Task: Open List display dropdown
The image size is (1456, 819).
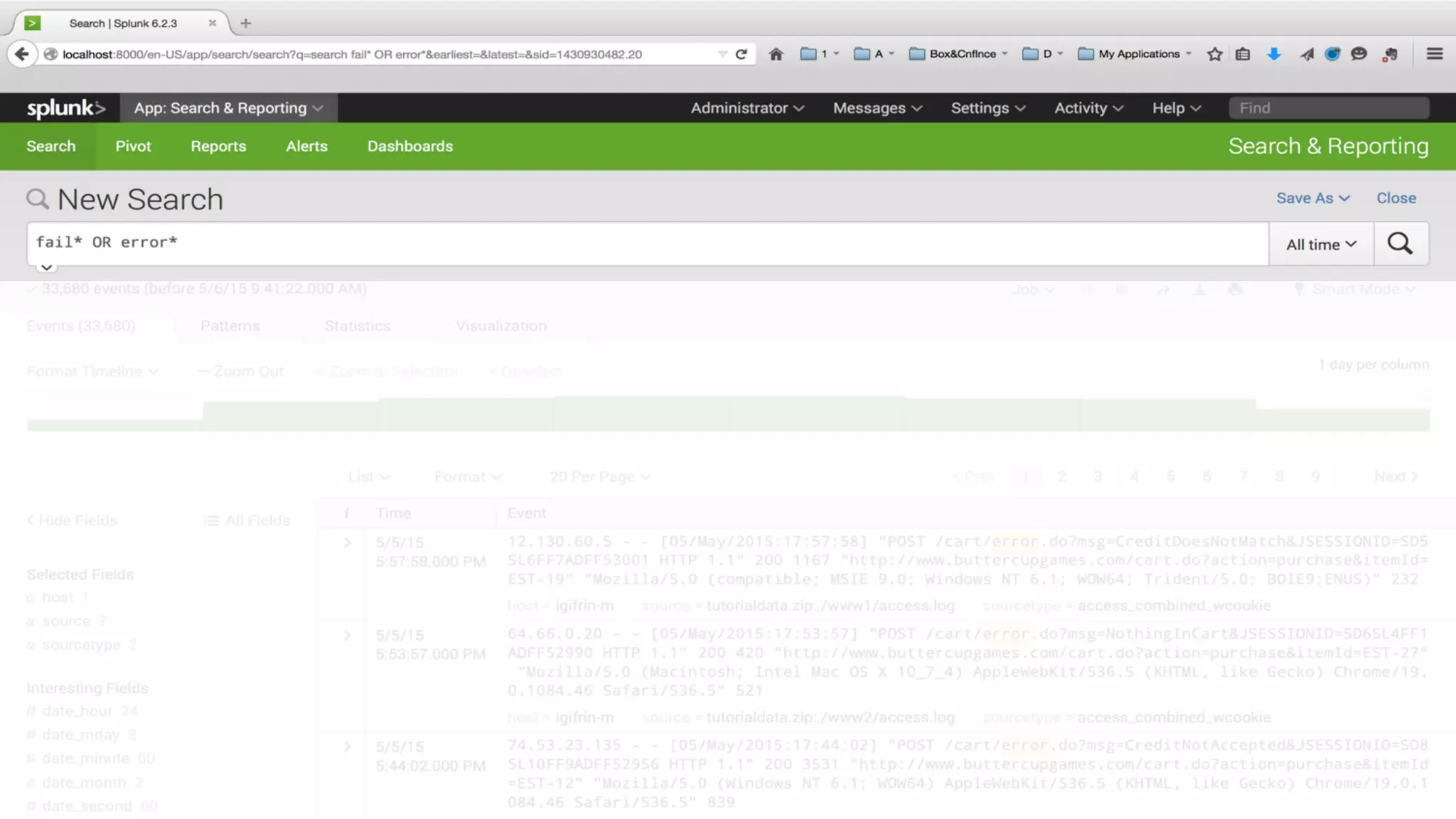Action: tap(368, 476)
